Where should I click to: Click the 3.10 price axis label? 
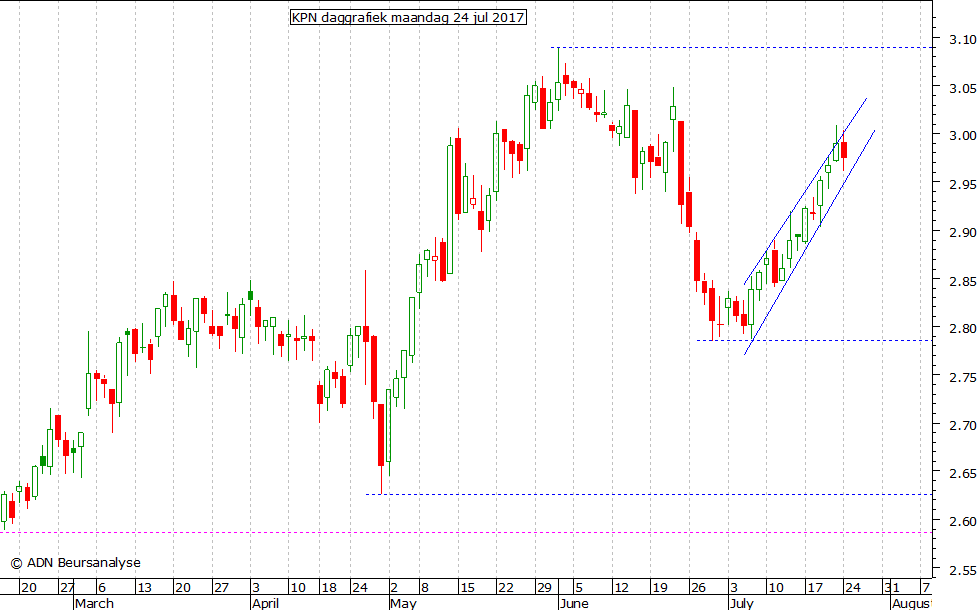tap(962, 39)
